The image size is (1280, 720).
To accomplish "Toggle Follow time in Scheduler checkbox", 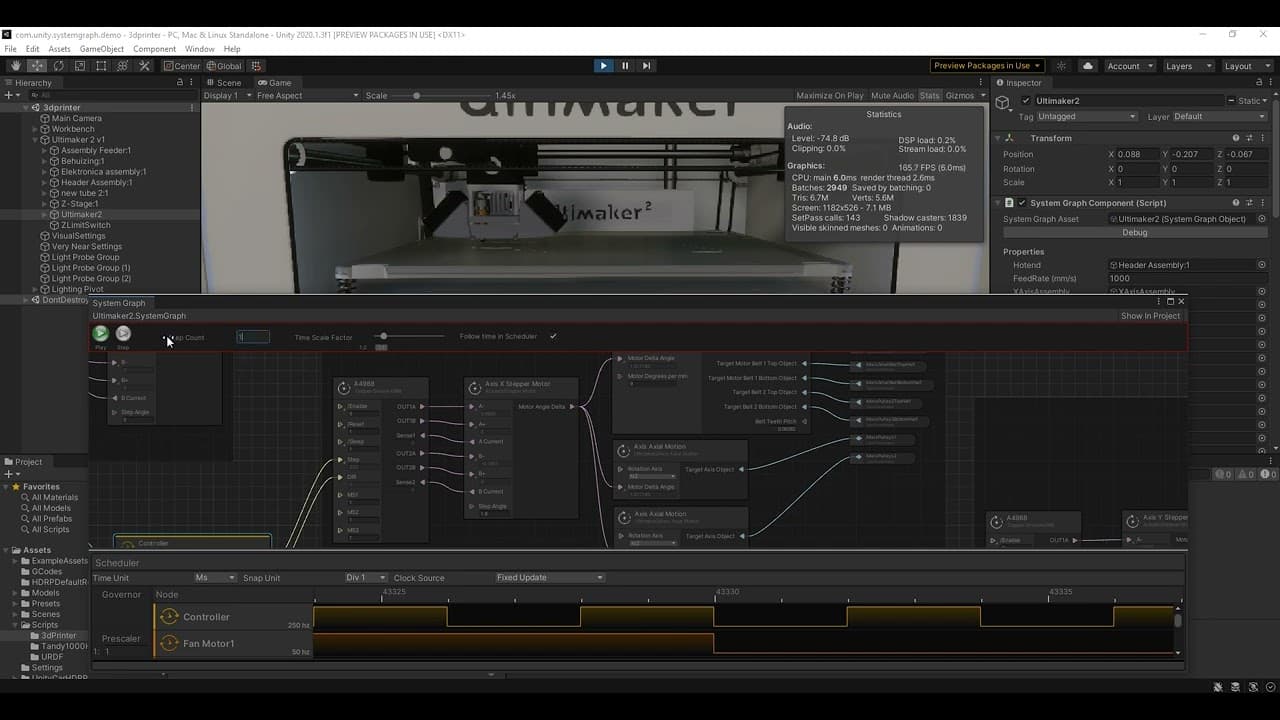I will pos(553,336).
